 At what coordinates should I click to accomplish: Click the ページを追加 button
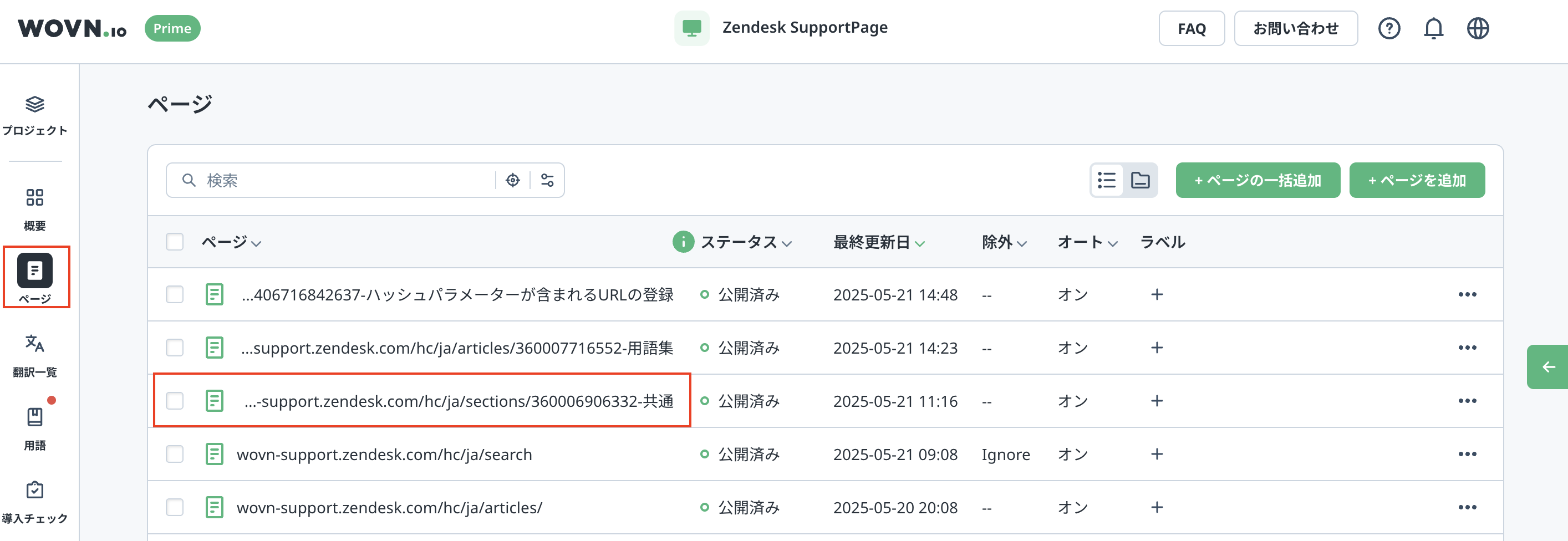click(x=1417, y=180)
